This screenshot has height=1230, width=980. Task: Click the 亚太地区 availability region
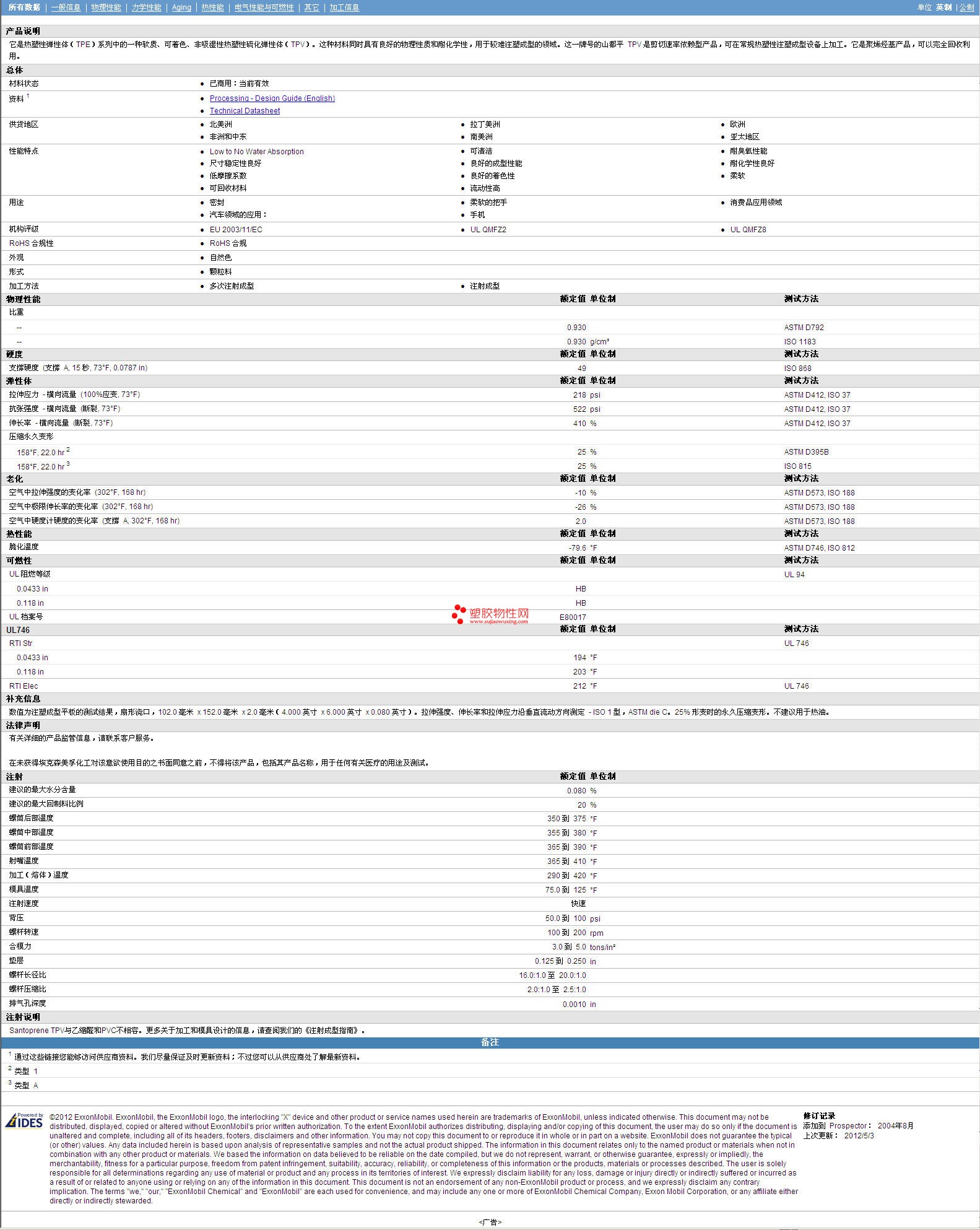pos(744,137)
